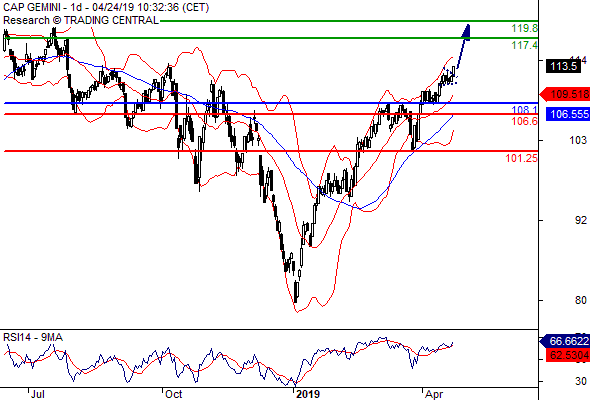Click the 30 RSI axis value
590x400 pixels.
[581, 381]
